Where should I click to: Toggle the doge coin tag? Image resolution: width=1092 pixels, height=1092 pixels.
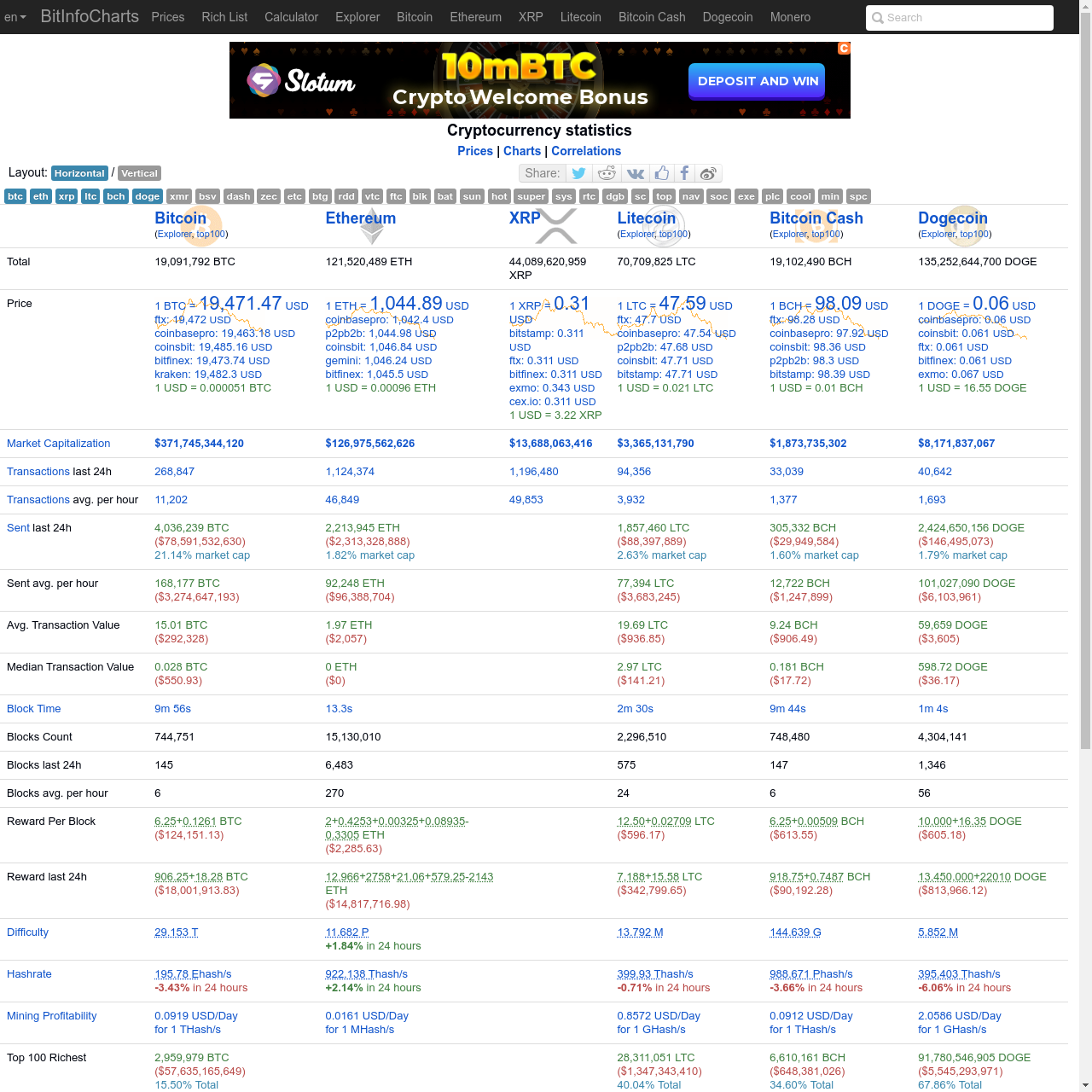point(148,196)
